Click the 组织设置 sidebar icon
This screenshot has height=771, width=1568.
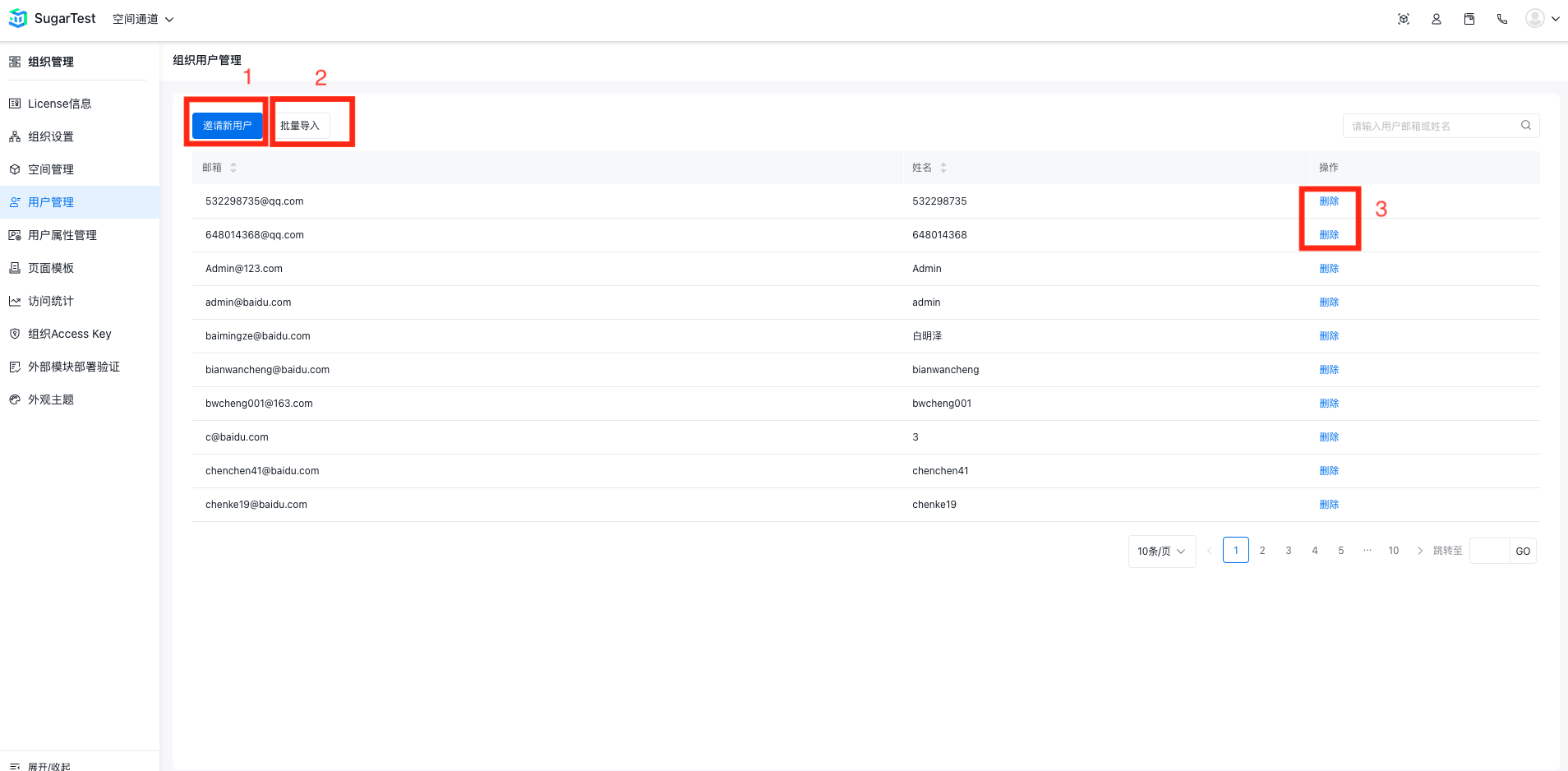tap(15, 136)
